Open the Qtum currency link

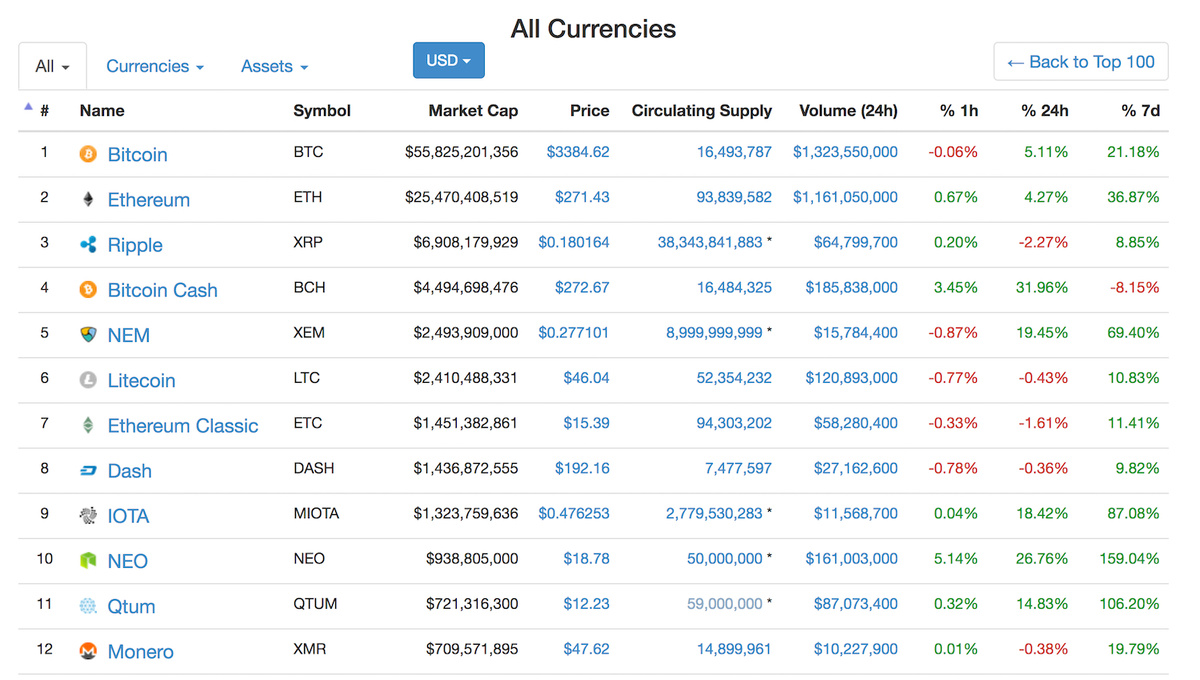coord(131,606)
